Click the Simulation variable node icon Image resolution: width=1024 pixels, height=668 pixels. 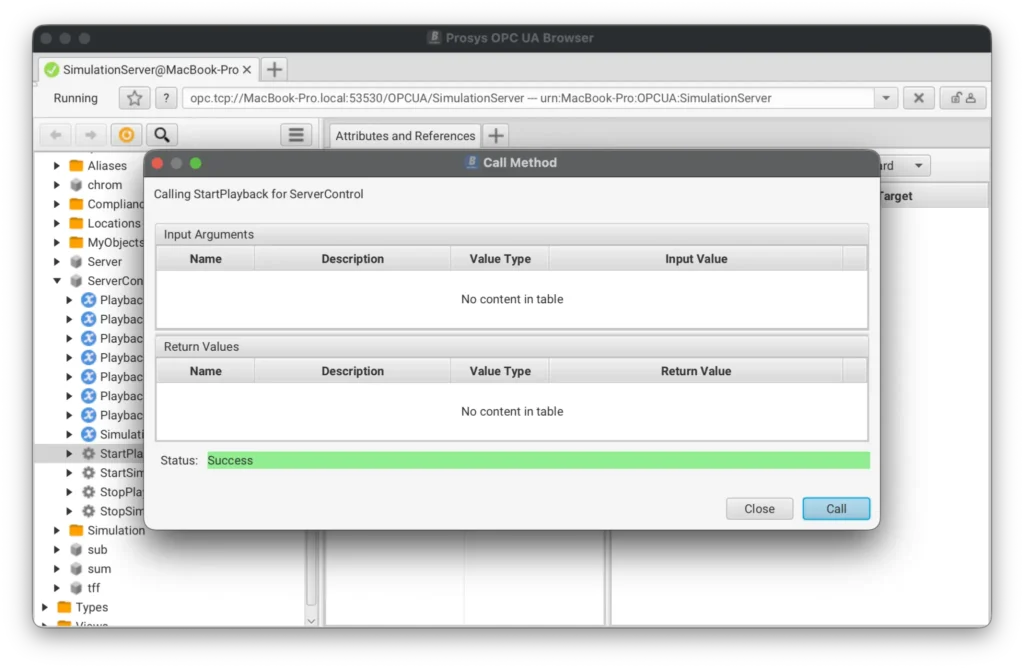pyautogui.click(x=88, y=434)
